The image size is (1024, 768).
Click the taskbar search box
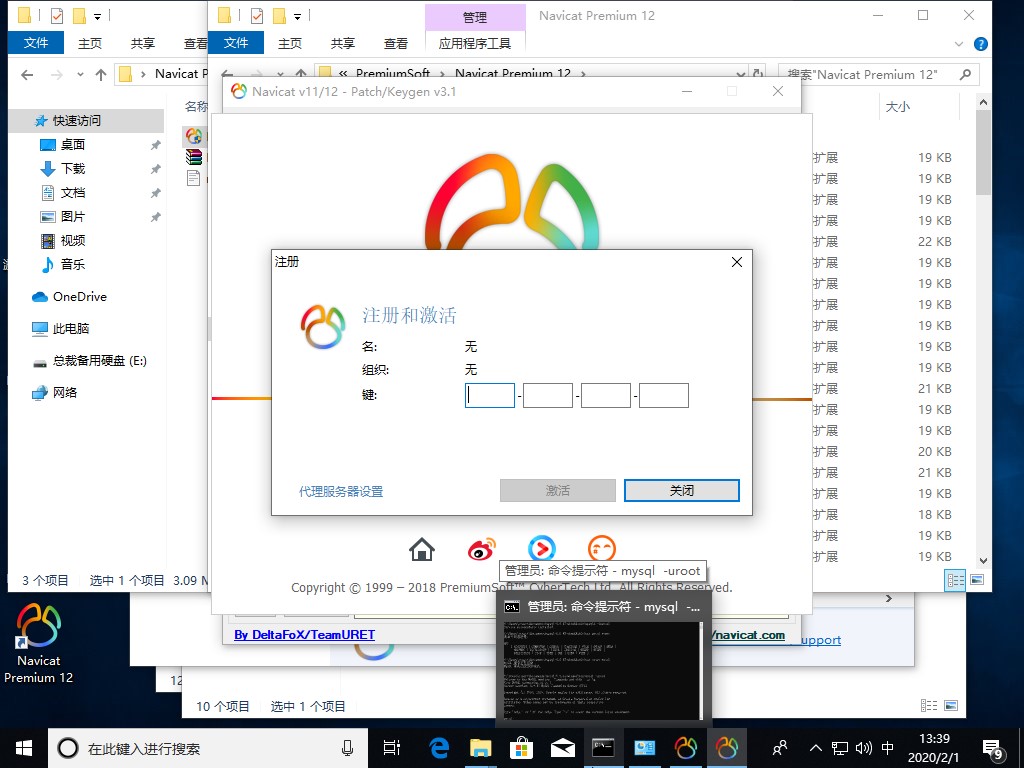click(208, 748)
